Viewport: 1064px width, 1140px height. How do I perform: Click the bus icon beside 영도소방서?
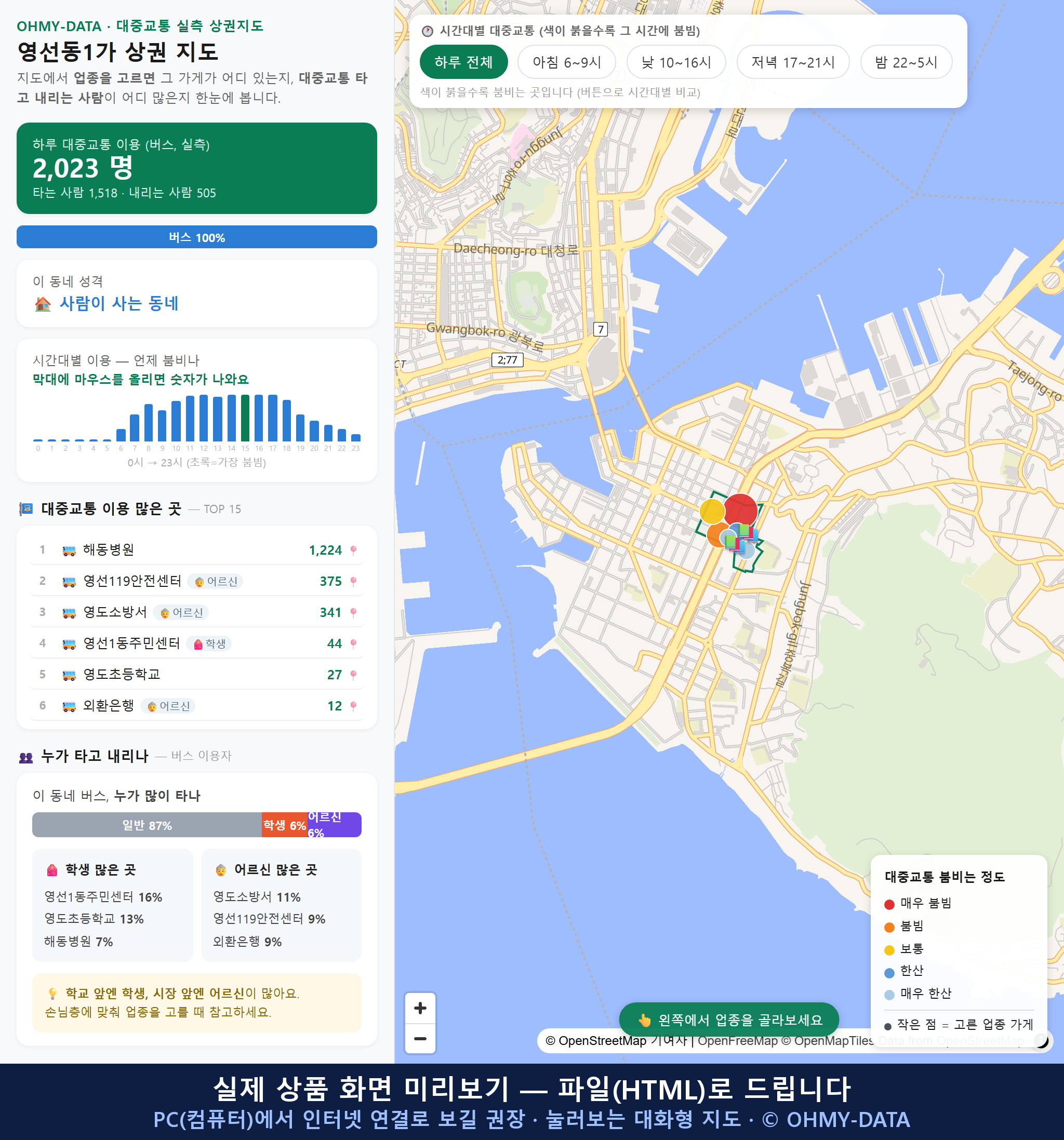click(x=69, y=613)
